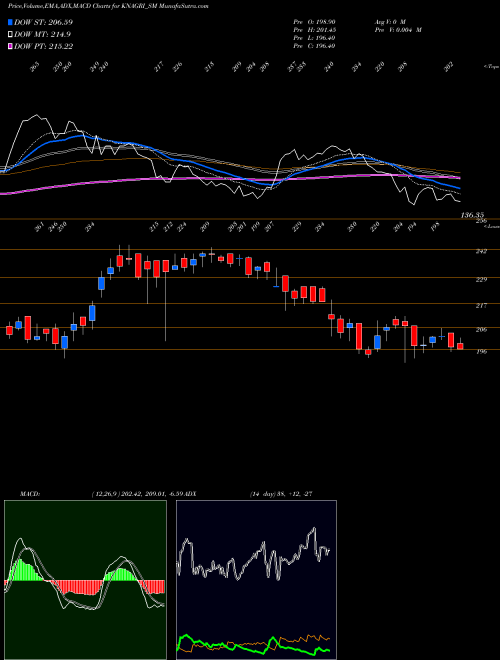The width and height of the screenshot is (500, 660).
Task: Click the '(14 day) 38, +12, -27' ADX readout
Action: pyautogui.click(x=280, y=494)
